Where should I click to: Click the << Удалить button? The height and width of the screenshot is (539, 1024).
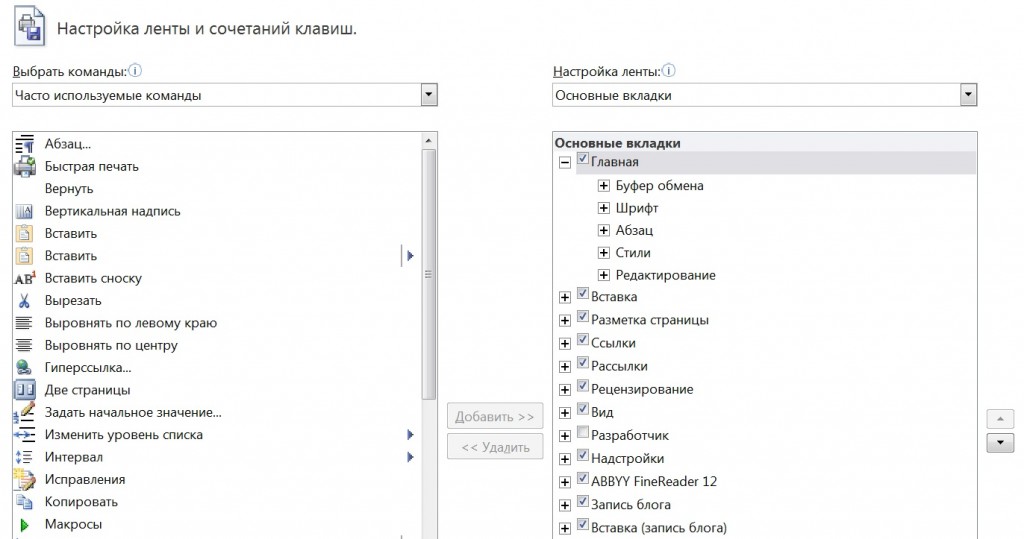[495, 447]
